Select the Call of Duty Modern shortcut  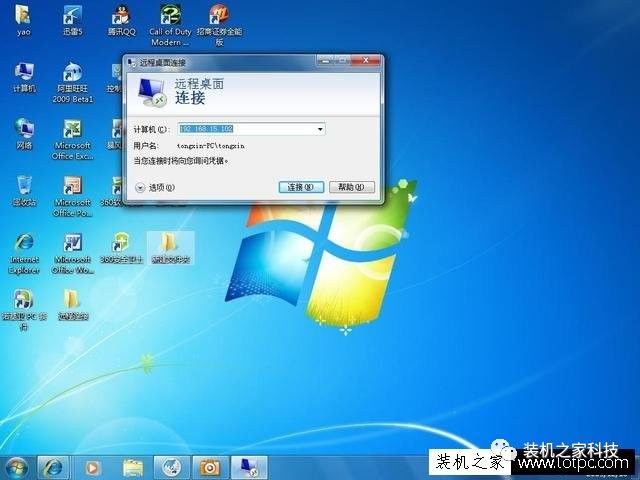pyautogui.click(x=170, y=25)
